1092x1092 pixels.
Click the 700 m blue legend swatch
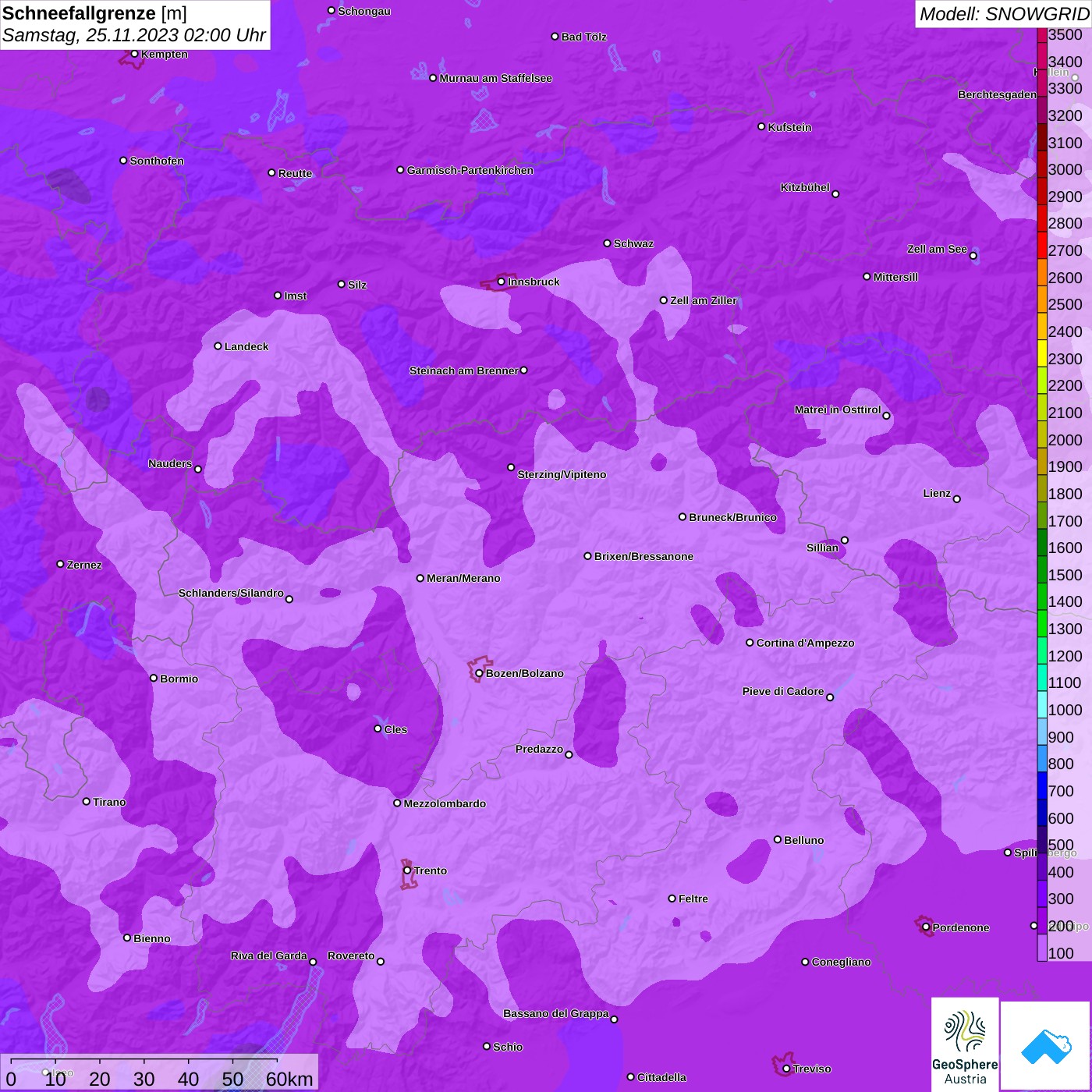(x=1042, y=785)
